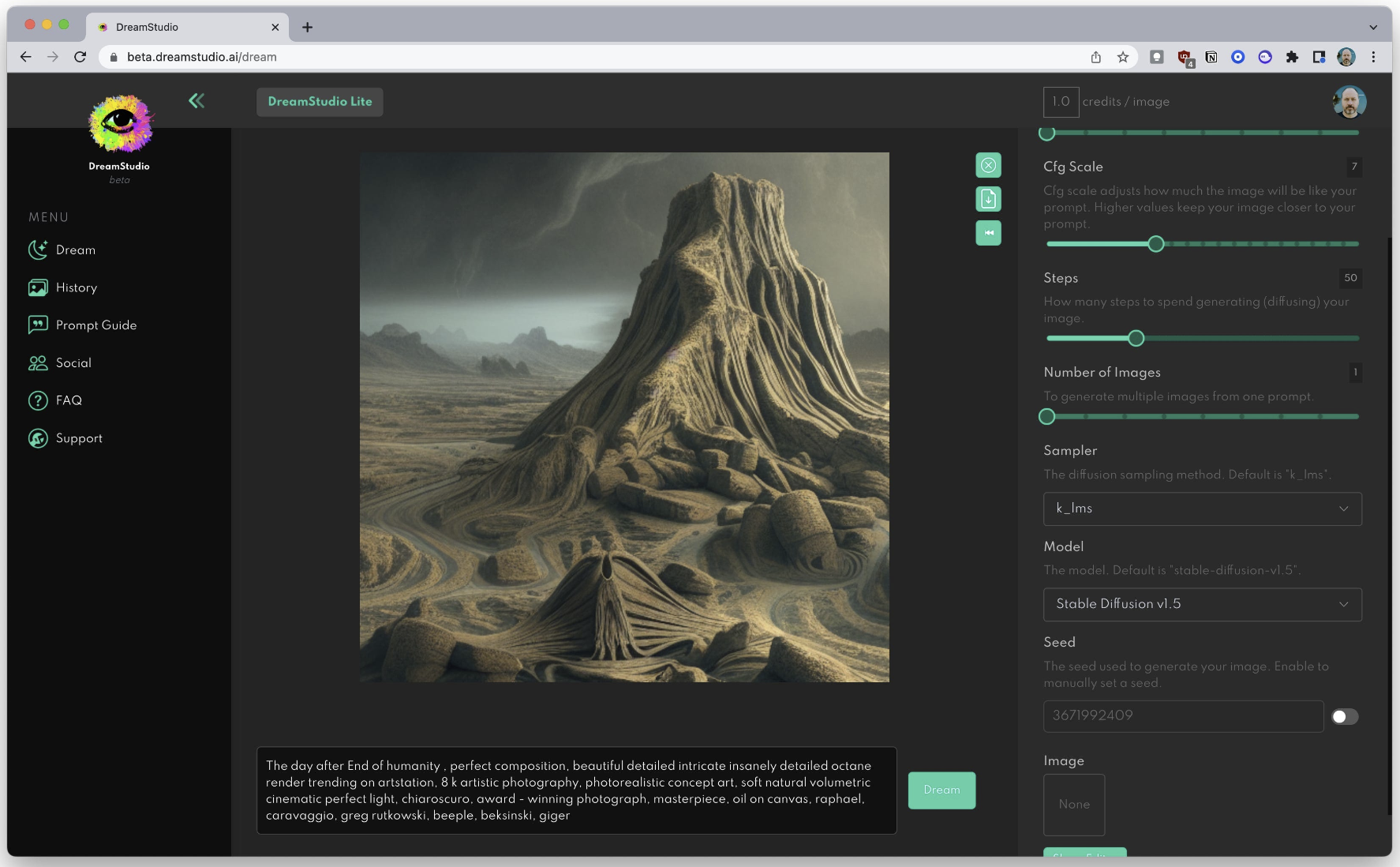Open the browser extensions puzzle icon
The image size is (1400, 867).
1292,57
